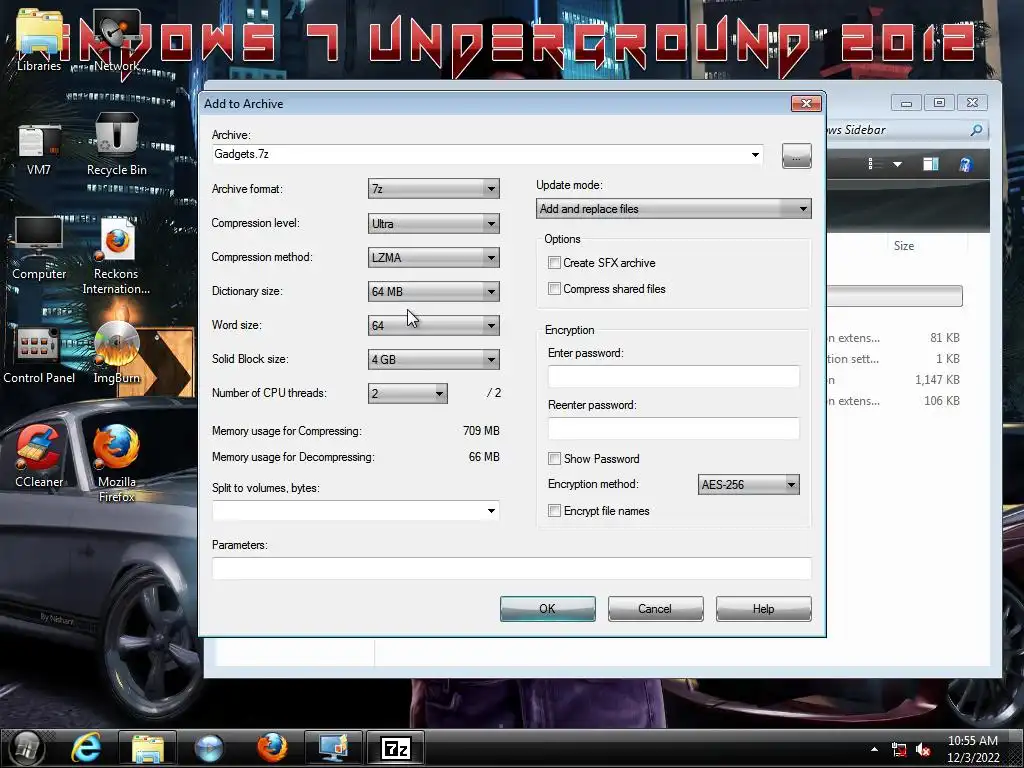1024x768 pixels.
Task: Click the muted volume tray icon
Action: point(923,750)
